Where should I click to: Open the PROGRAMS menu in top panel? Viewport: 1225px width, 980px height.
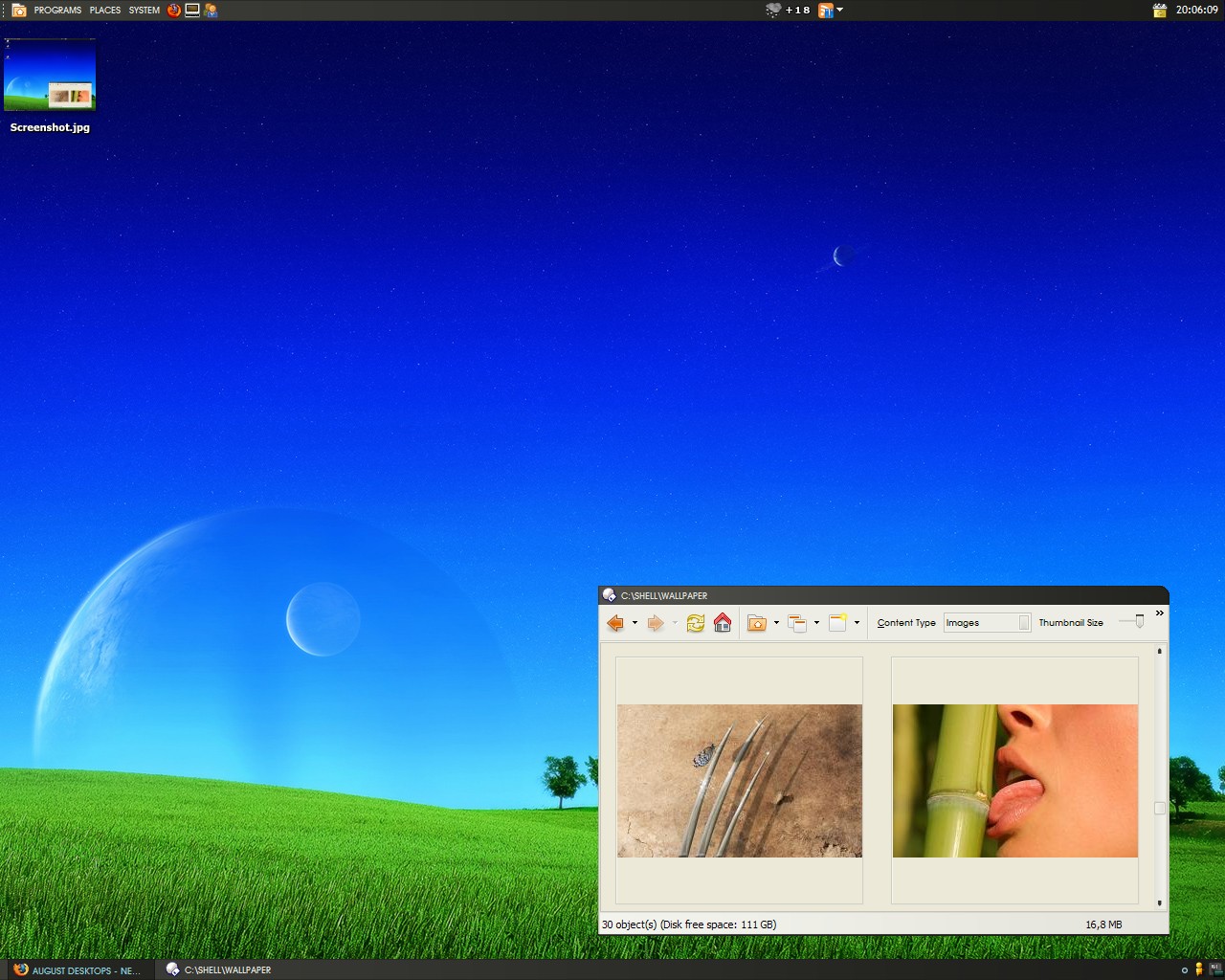point(57,10)
